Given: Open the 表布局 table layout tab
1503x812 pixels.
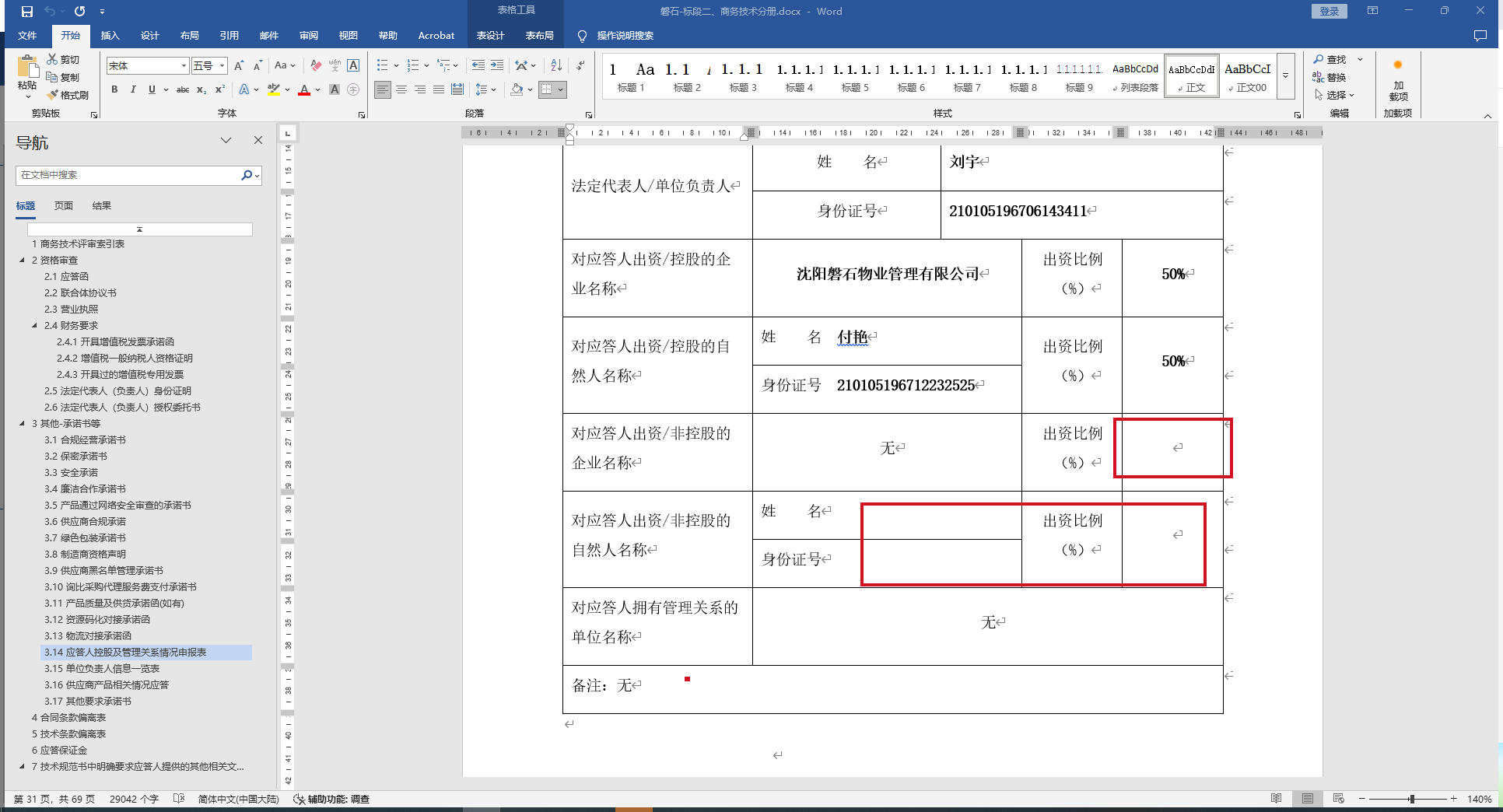Looking at the screenshot, I should tap(540, 36).
